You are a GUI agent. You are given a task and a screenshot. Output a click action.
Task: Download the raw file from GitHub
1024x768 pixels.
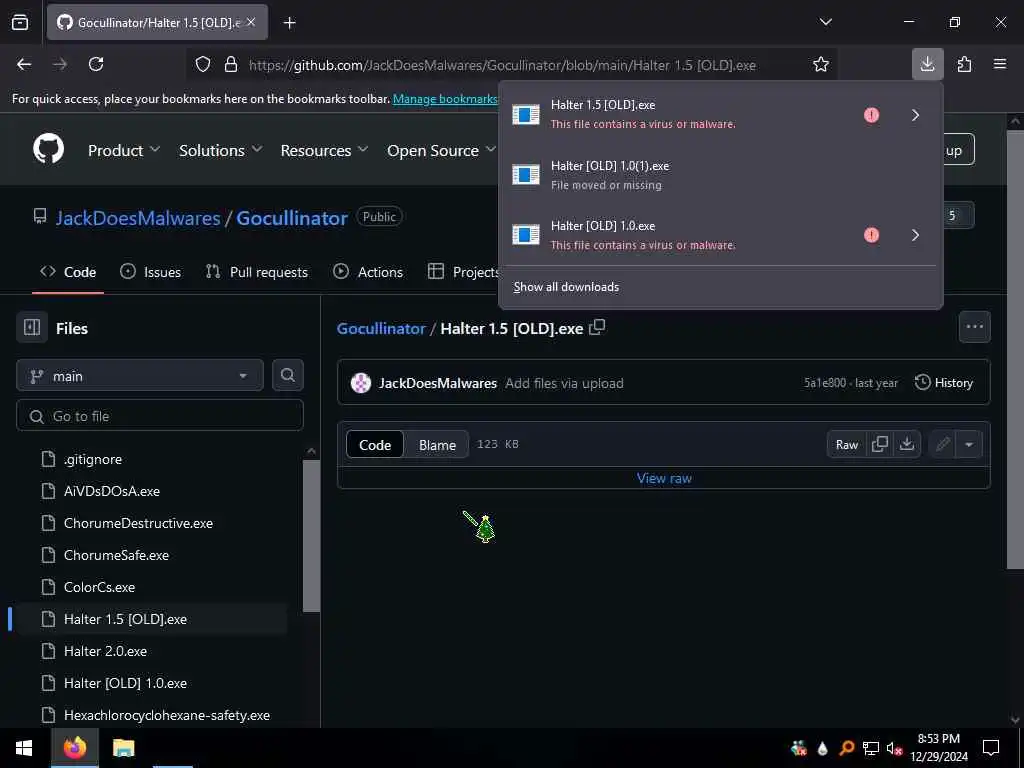[x=906, y=444]
